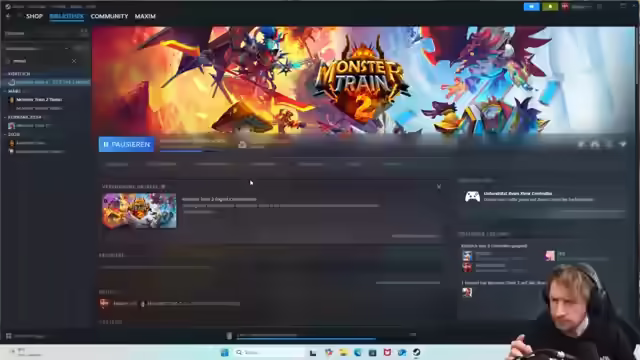Image resolution: width=640 pixels, height=360 pixels.
Task: Open the Windows Start menu
Action: [224, 352]
